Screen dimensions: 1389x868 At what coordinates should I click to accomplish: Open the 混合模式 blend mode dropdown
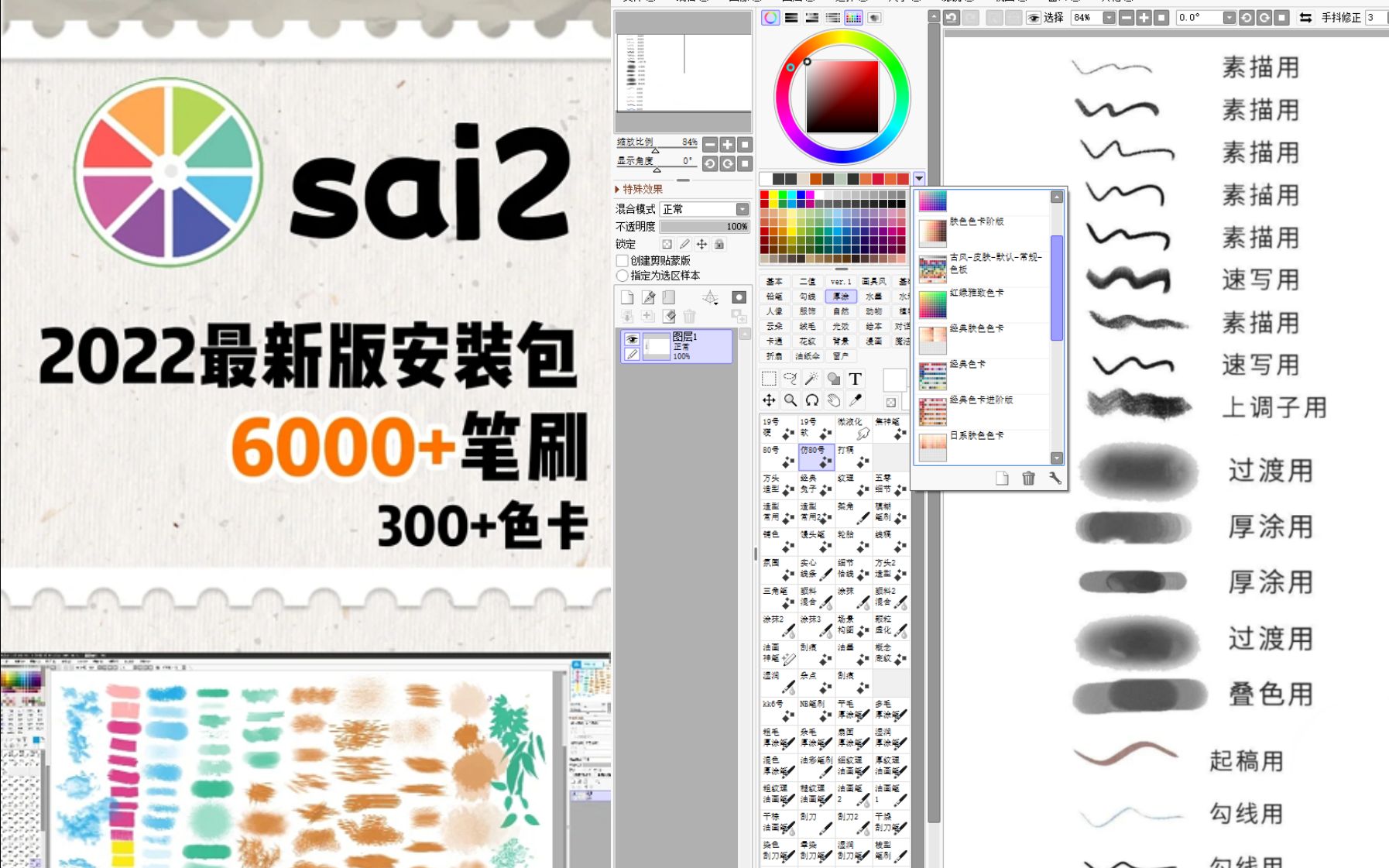741,208
